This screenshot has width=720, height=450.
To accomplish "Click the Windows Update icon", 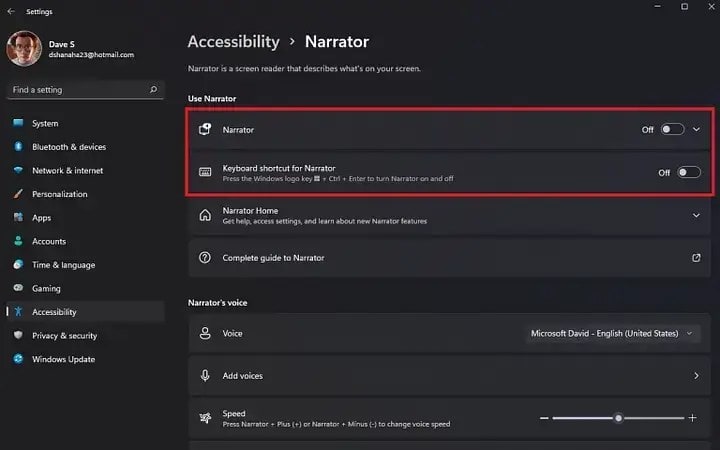I will pos(18,359).
